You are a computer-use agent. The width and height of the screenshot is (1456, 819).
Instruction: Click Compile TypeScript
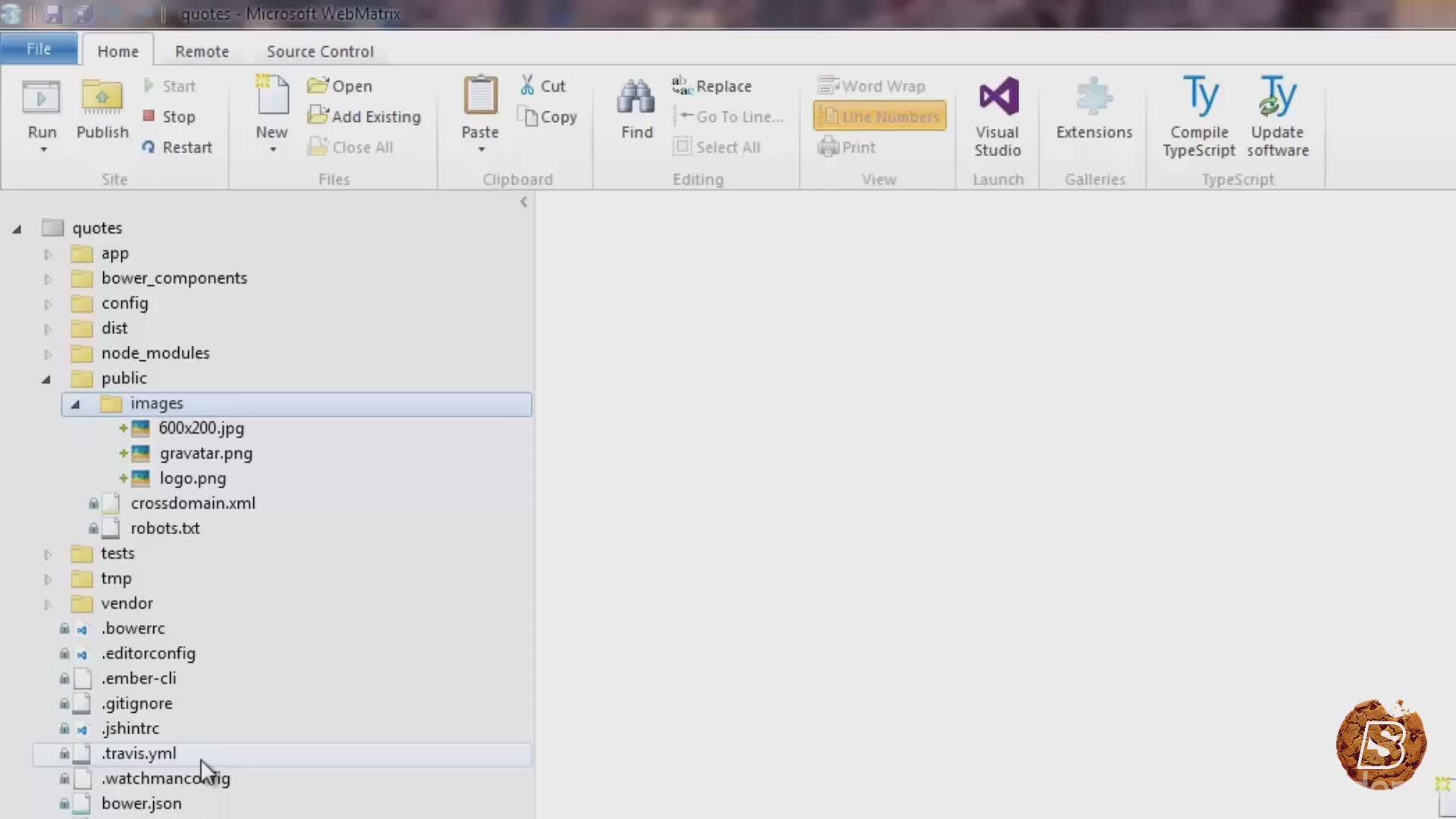point(1199,117)
